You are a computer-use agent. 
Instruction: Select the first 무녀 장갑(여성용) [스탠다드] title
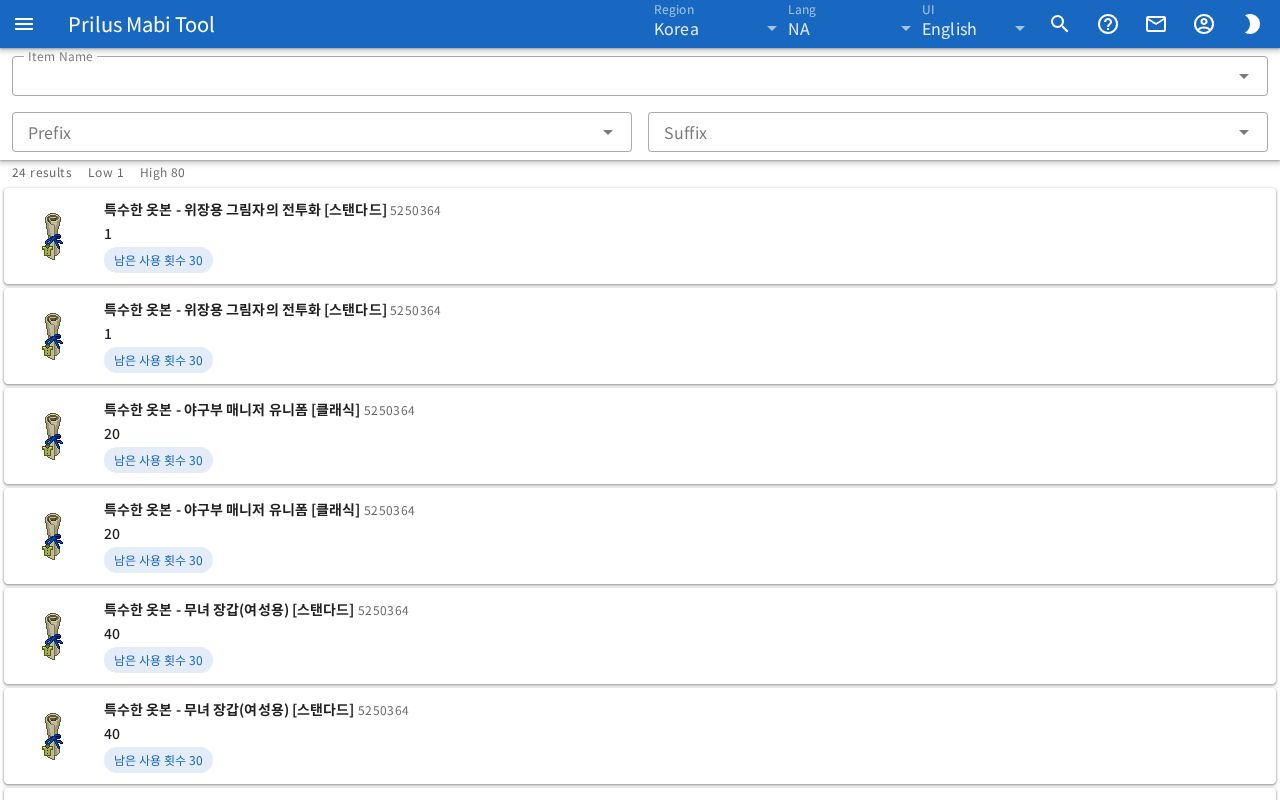coord(229,610)
